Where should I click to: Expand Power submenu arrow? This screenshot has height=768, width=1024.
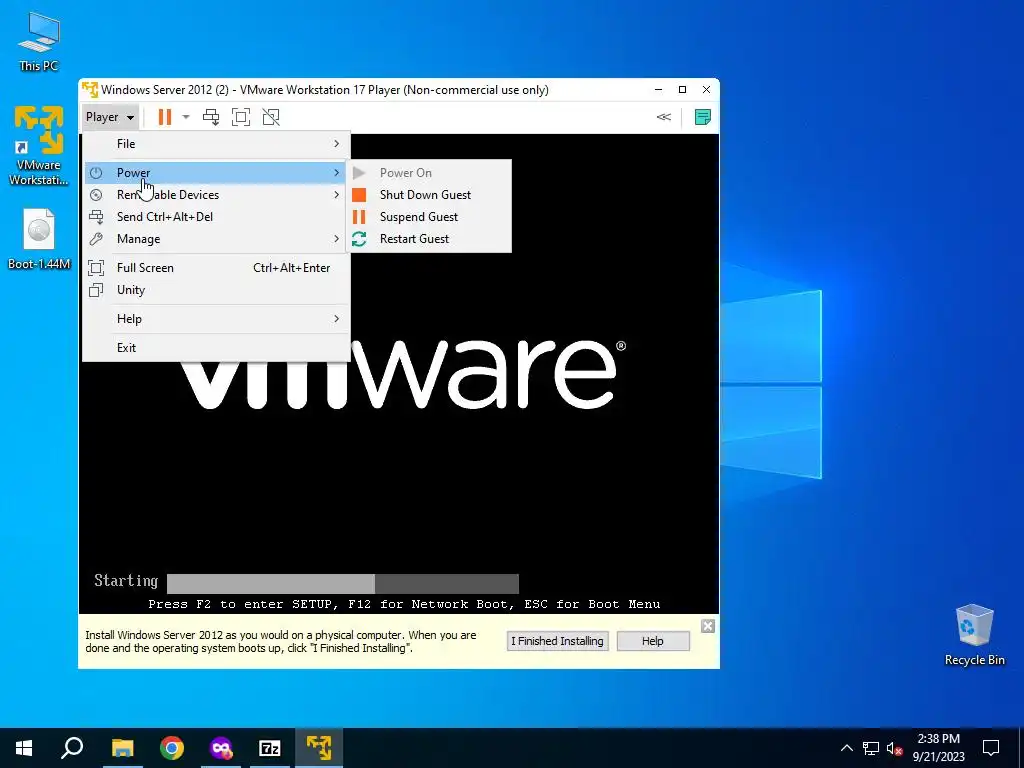[336, 172]
